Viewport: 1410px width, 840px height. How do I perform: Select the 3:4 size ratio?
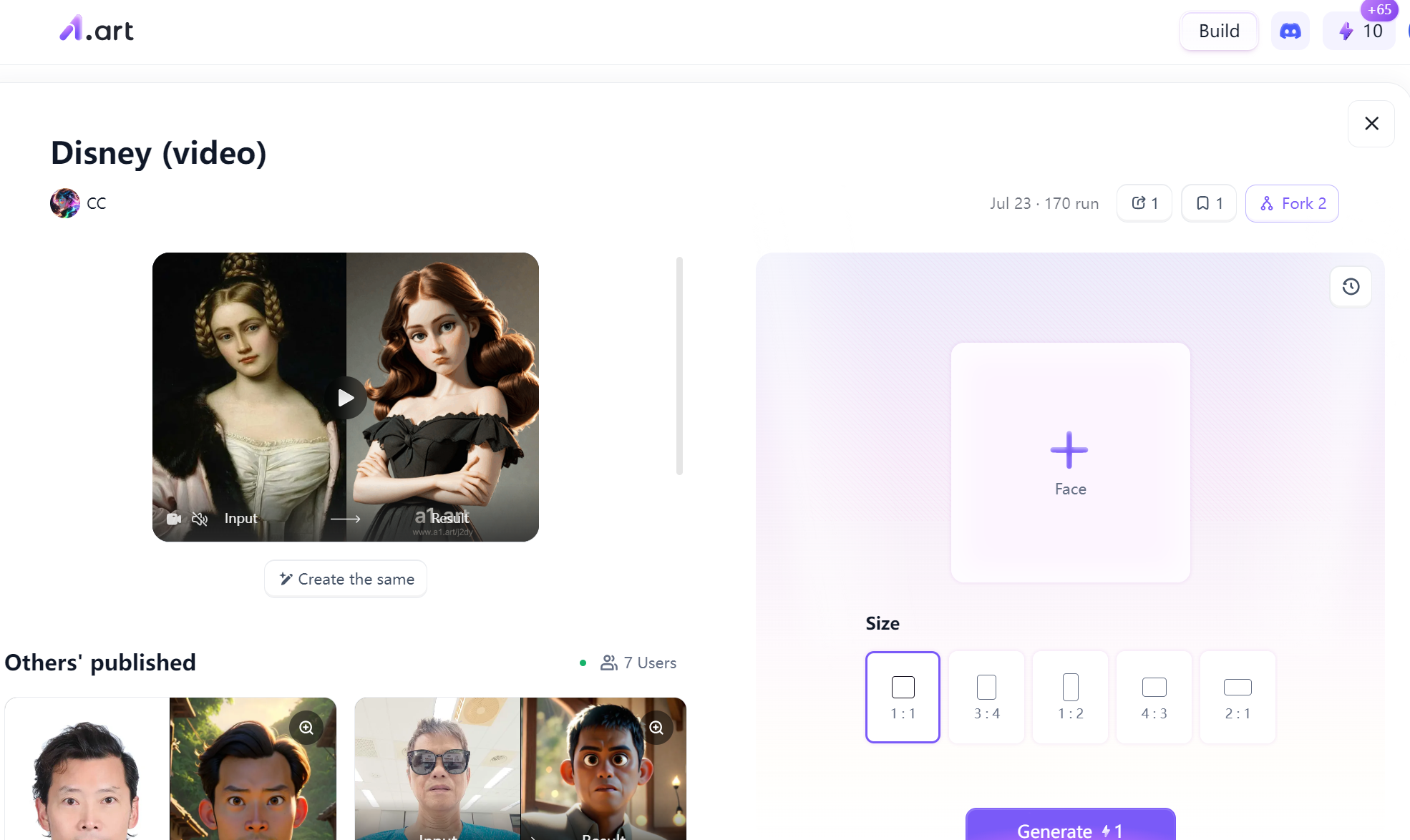point(986,697)
